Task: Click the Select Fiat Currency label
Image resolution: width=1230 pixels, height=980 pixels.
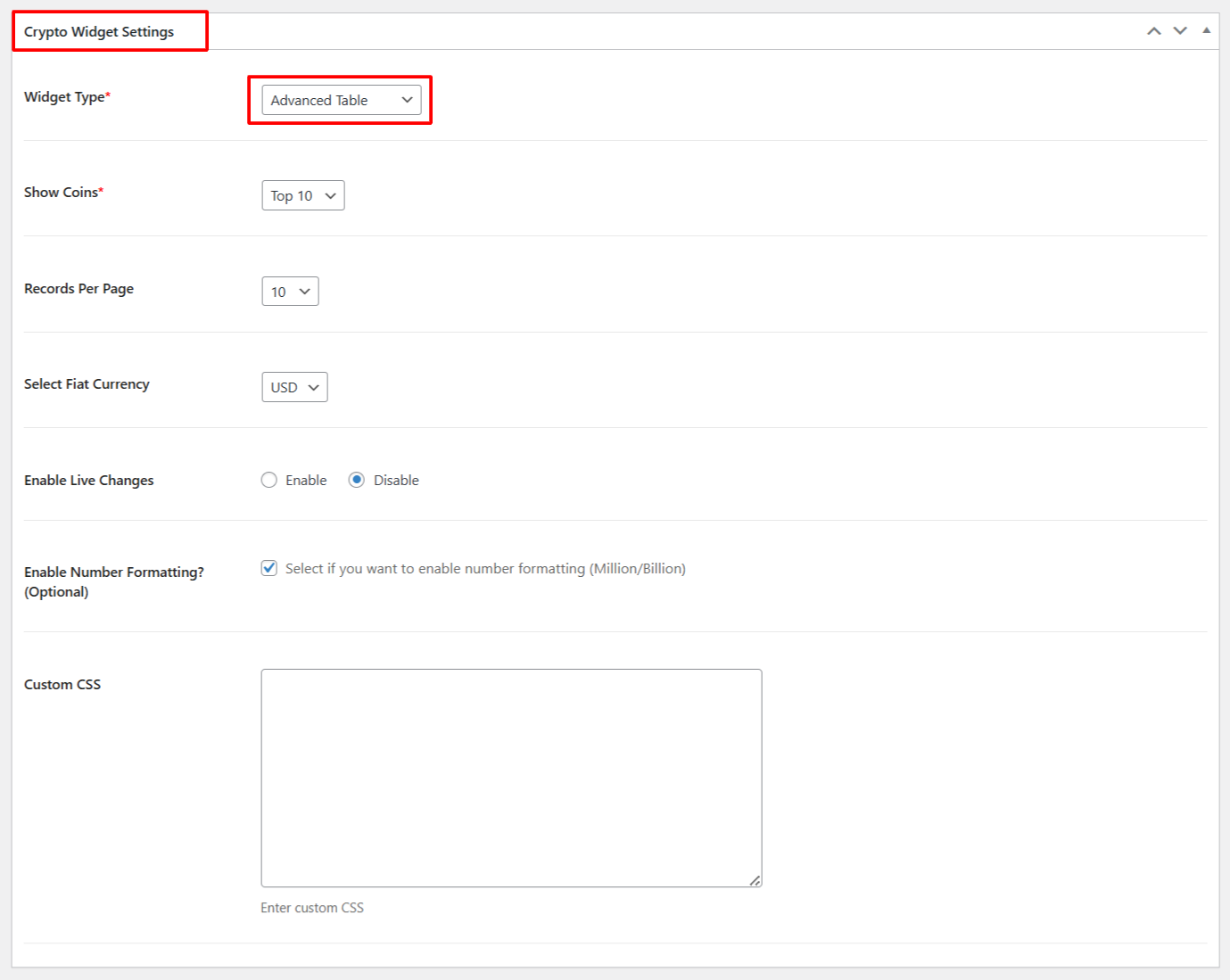Action: point(87,384)
